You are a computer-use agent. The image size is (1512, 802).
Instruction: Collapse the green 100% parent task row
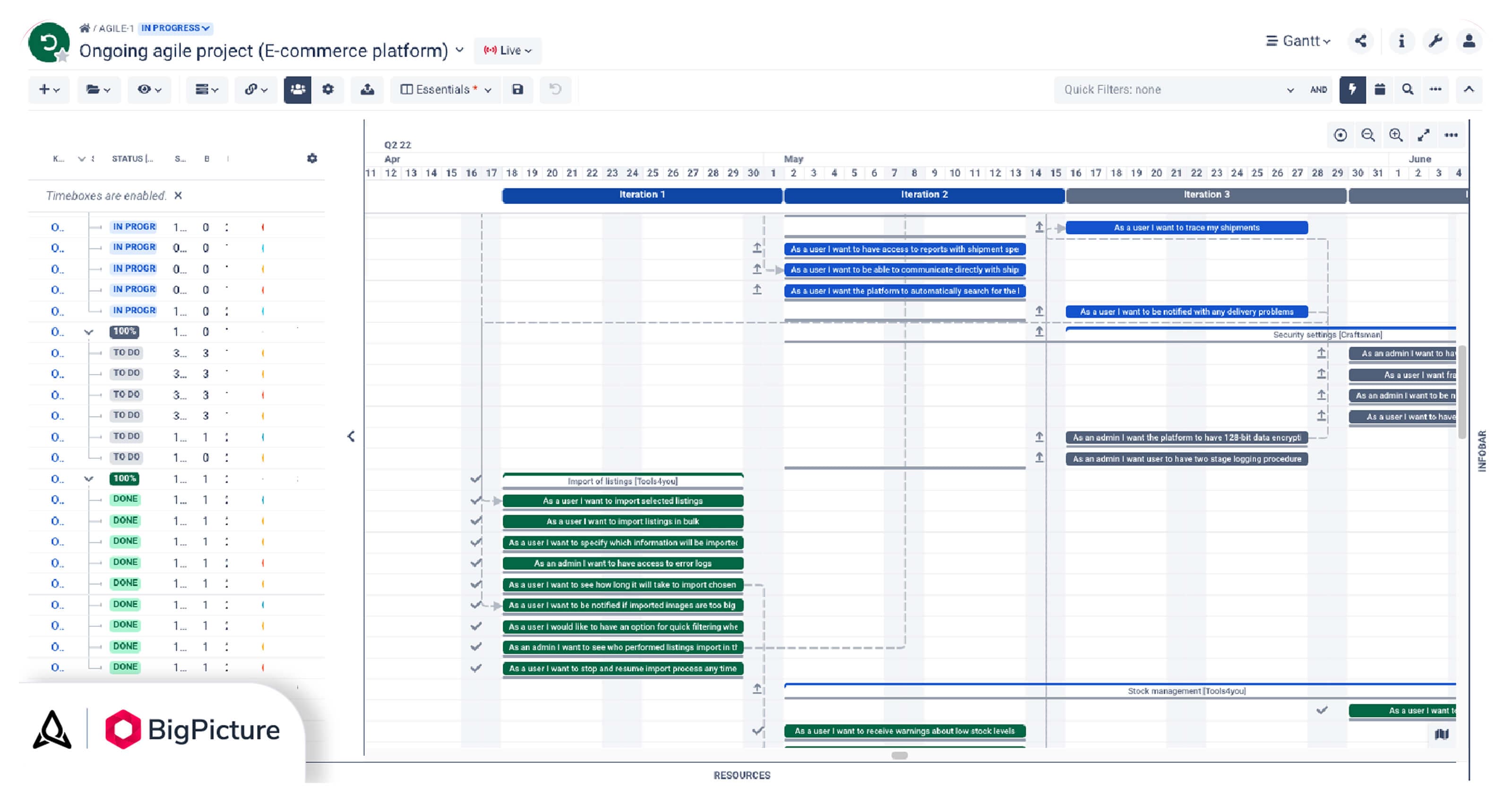click(x=89, y=479)
